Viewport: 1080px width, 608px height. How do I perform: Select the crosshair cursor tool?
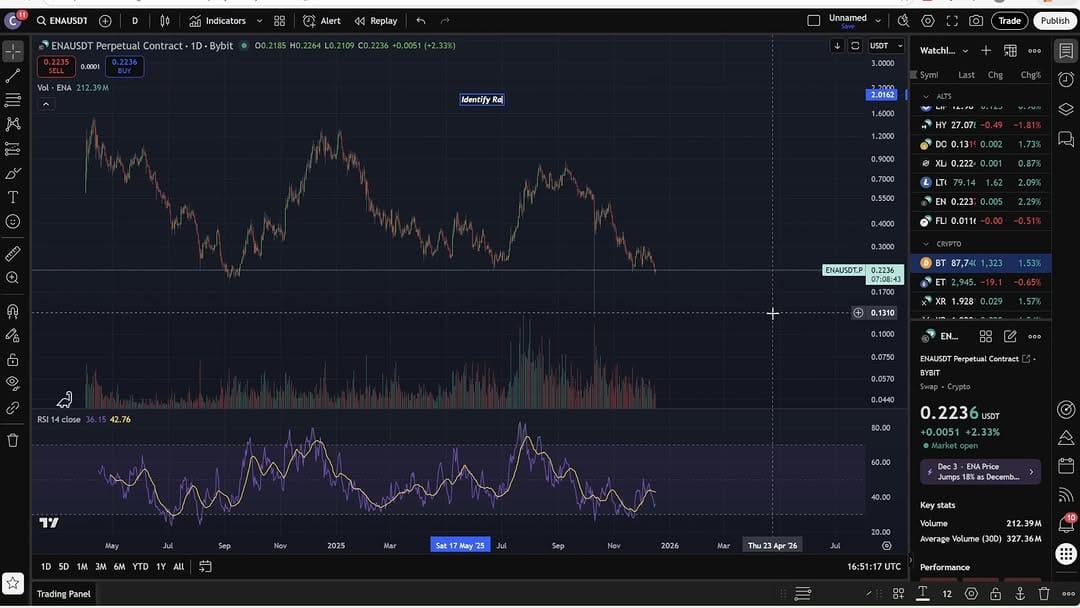point(12,51)
